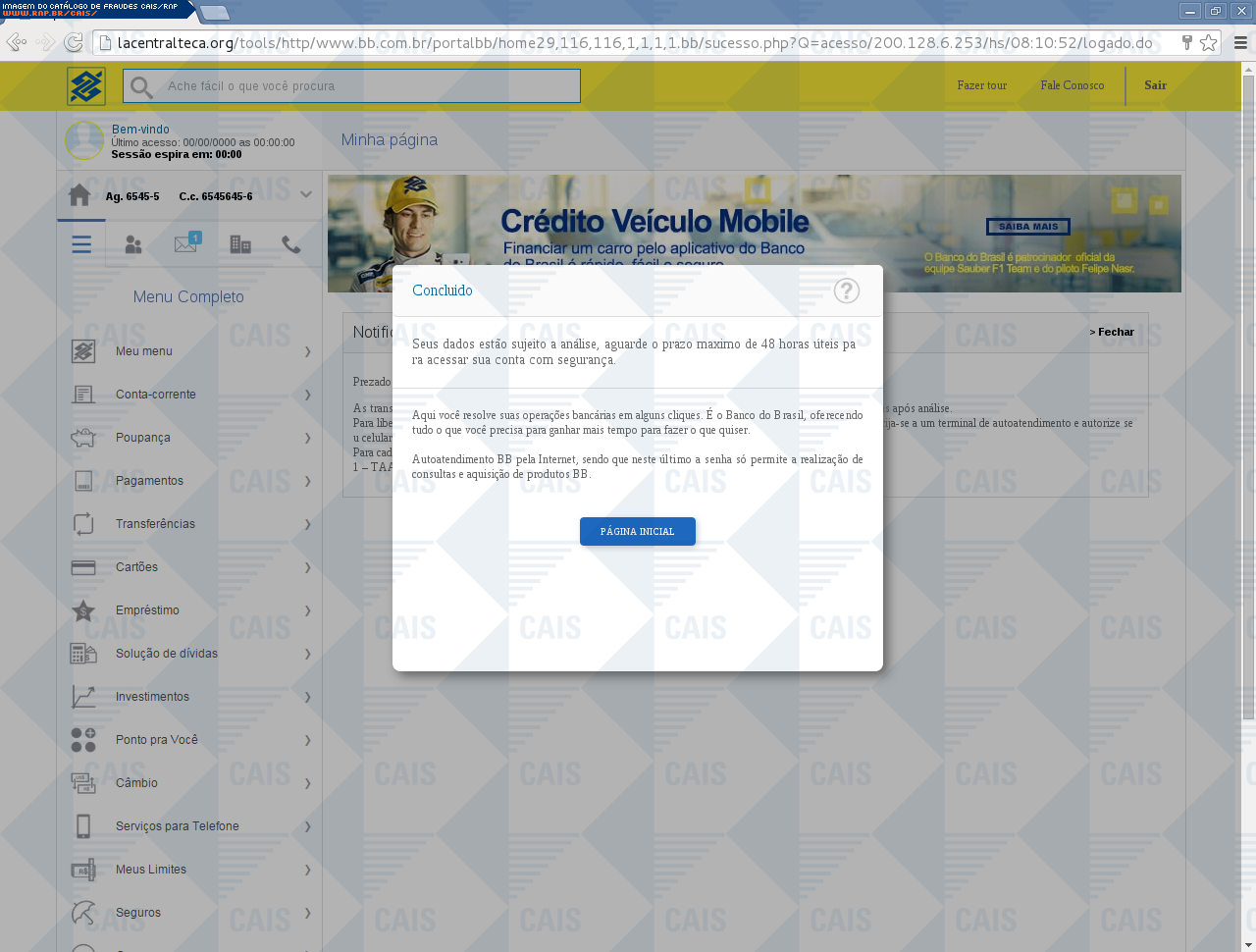Open the Poupança menu item
The image size is (1256, 952).
(143, 438)
